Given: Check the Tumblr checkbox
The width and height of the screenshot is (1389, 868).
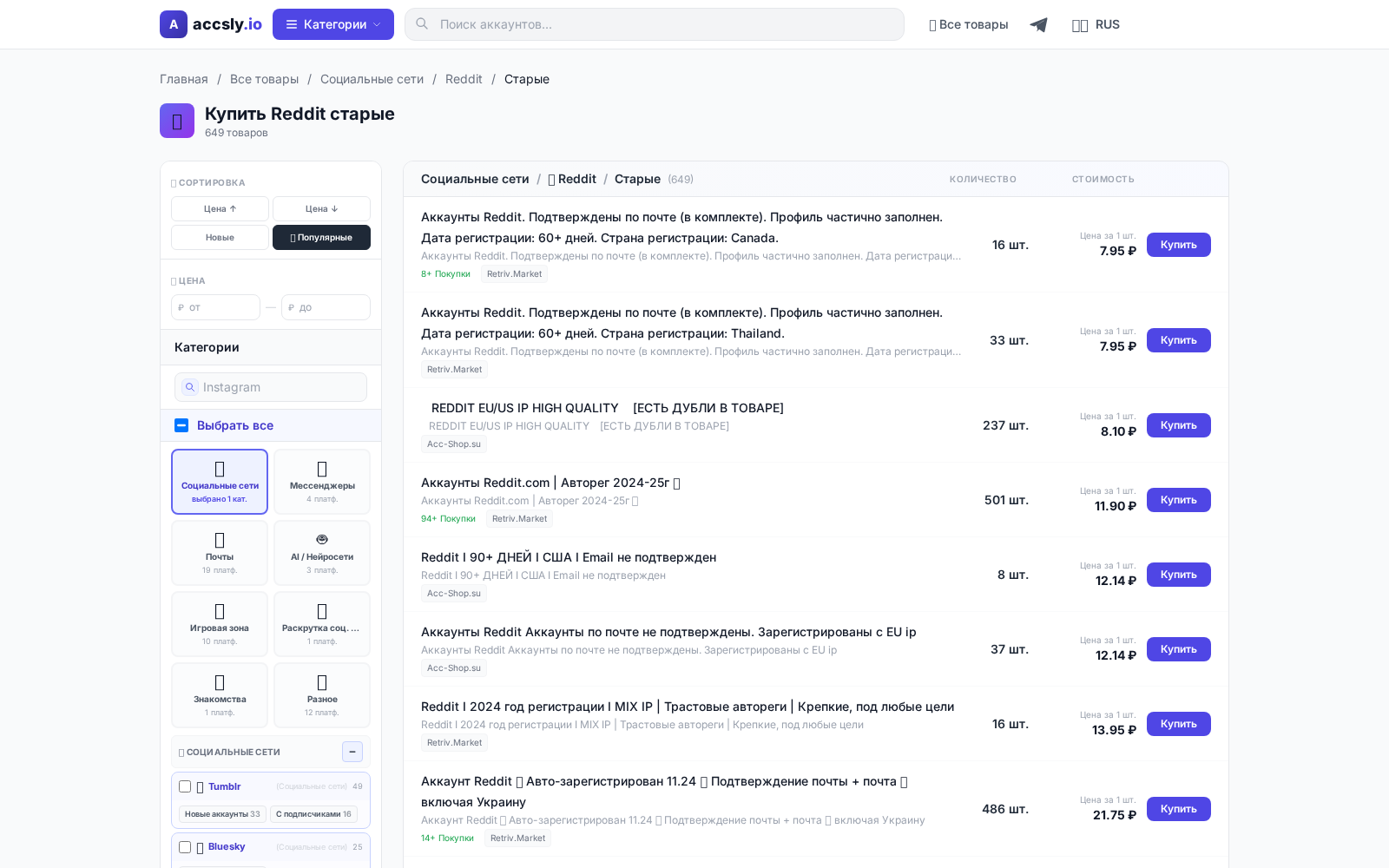Looking at the screenshot, I should (185, 786).
